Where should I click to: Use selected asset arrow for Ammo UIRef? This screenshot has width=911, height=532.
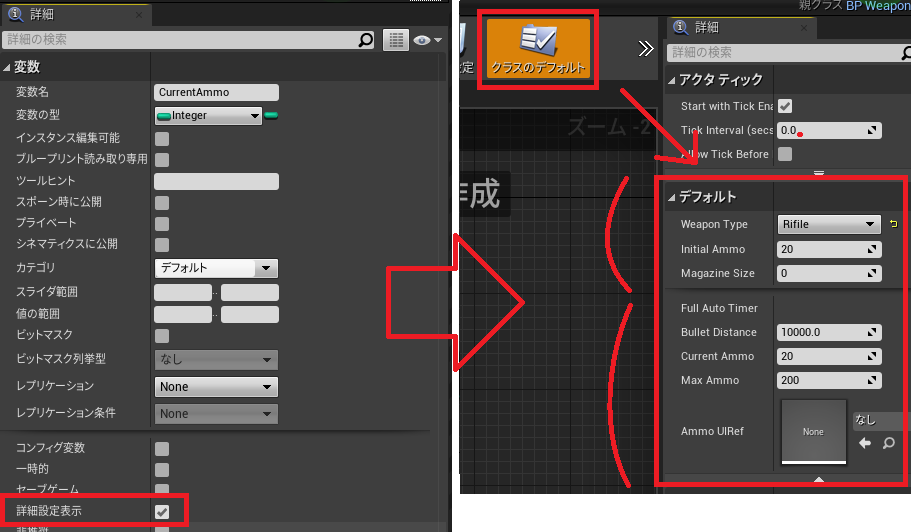click(865, 443)
